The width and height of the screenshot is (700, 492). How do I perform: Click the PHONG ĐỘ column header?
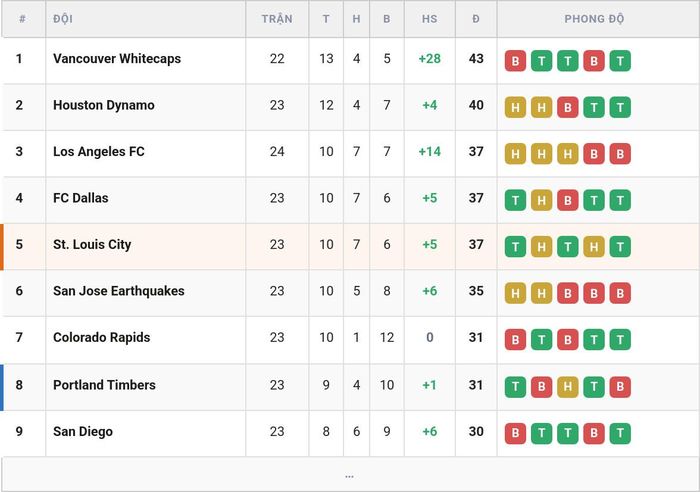[594, 19]
